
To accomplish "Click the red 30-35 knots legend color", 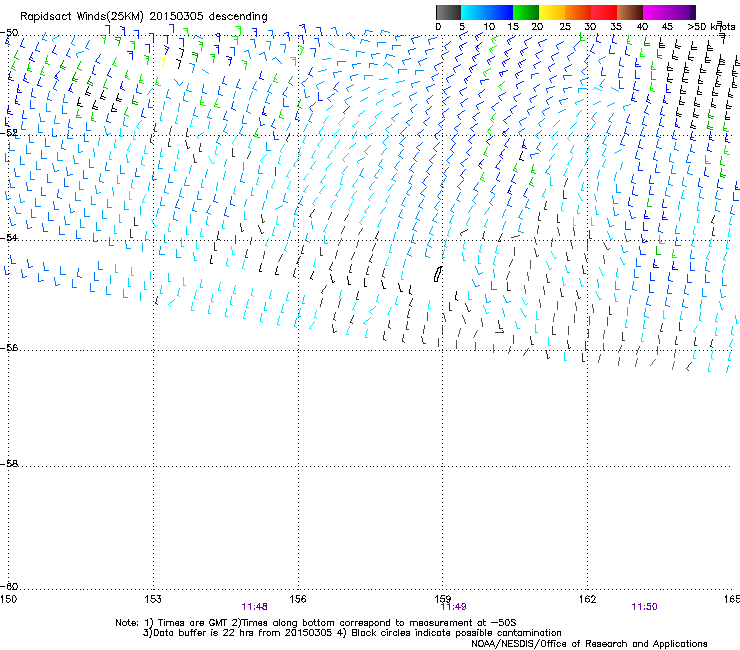I will (604, 12).
